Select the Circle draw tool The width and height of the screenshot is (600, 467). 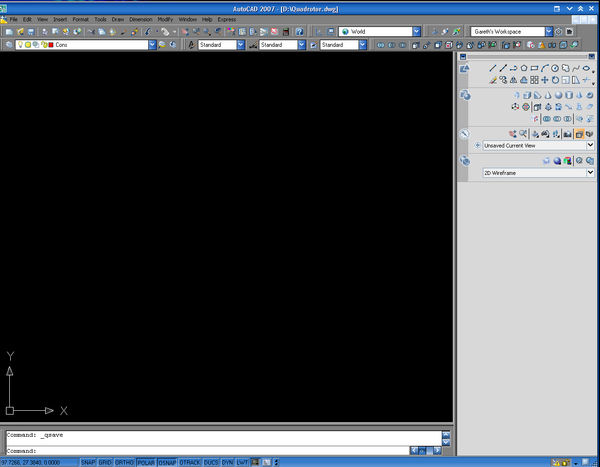[x=555, y=69]
